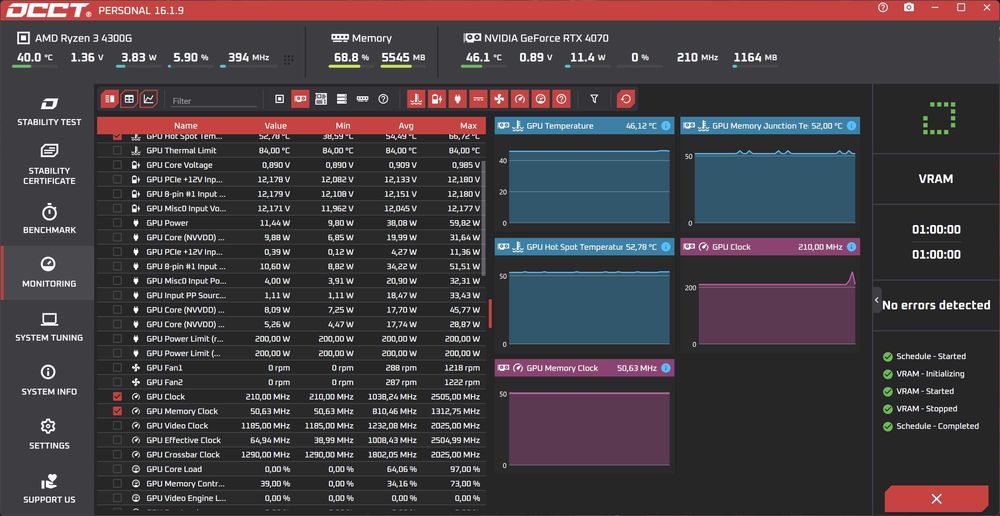Open the System Tuning section
The image size is (1000, 516).
(49, 327)
